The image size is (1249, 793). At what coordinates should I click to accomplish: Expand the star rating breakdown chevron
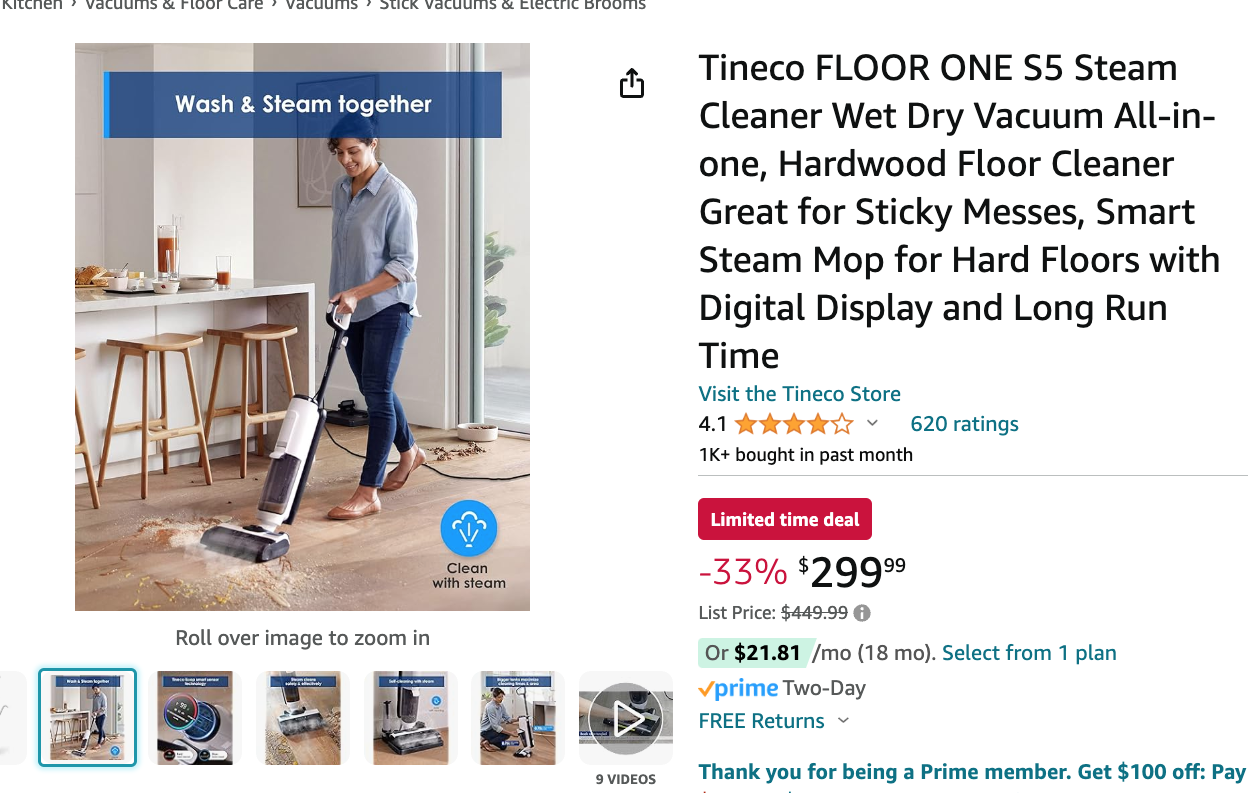click(872, 423)
